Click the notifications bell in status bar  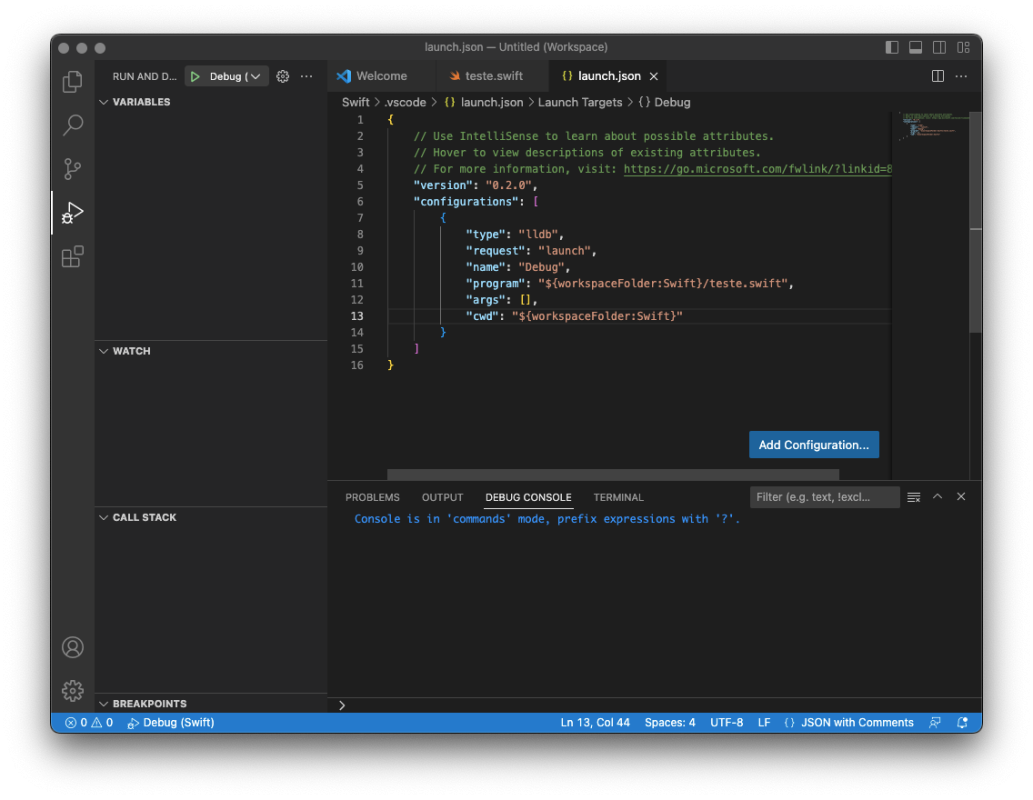click(x=961, y=722)
